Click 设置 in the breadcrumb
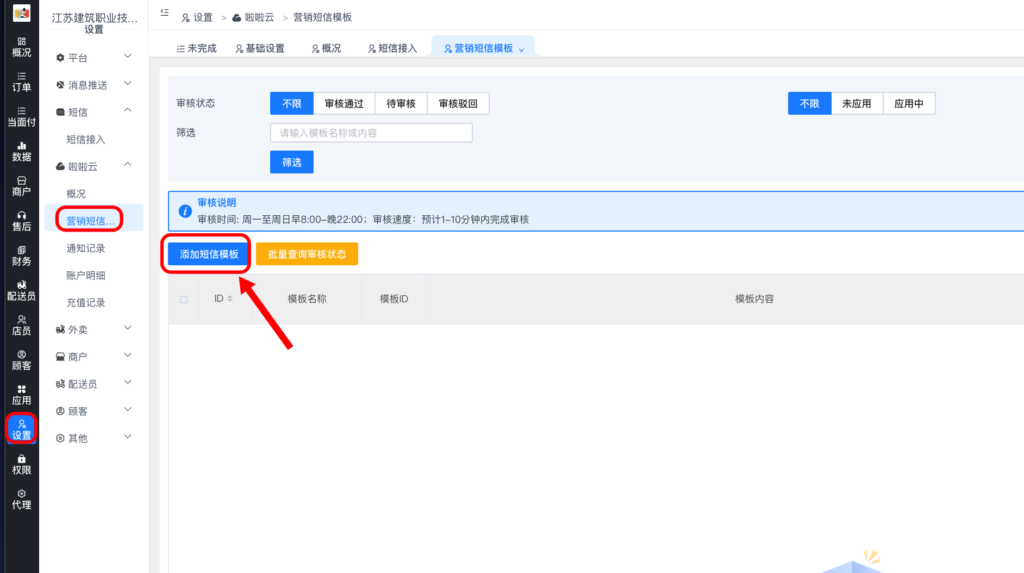Viewport: 1024px width, 573px height. (x=197, y=17)
